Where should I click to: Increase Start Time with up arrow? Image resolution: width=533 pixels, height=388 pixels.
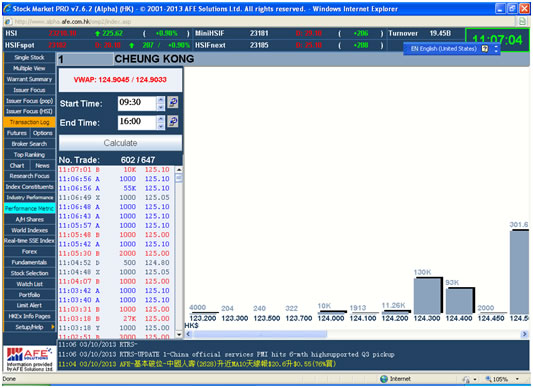point(161,100)
